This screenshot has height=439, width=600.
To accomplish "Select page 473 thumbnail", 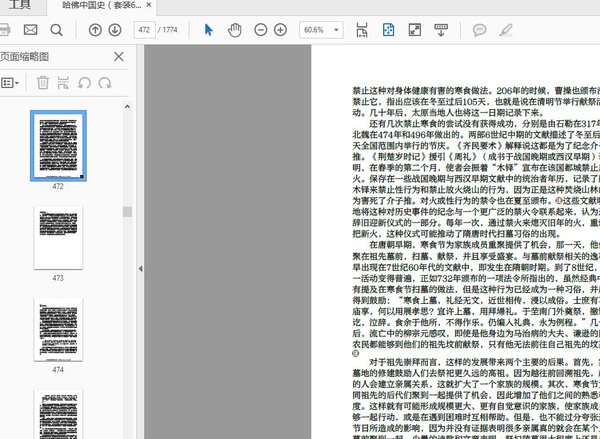I will click(x=58, y=237).
